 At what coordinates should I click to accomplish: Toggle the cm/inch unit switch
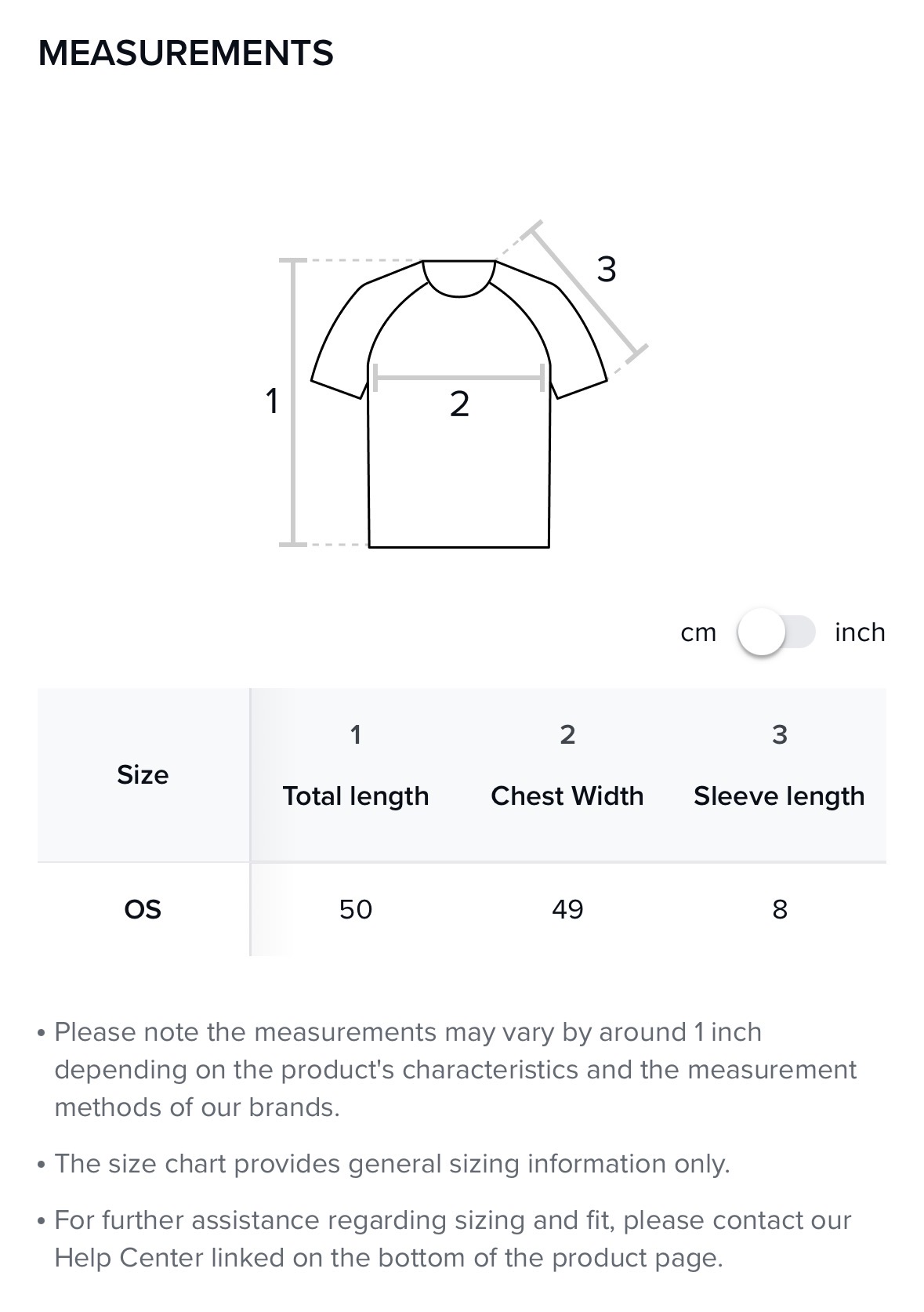click(x=776, y=632)
